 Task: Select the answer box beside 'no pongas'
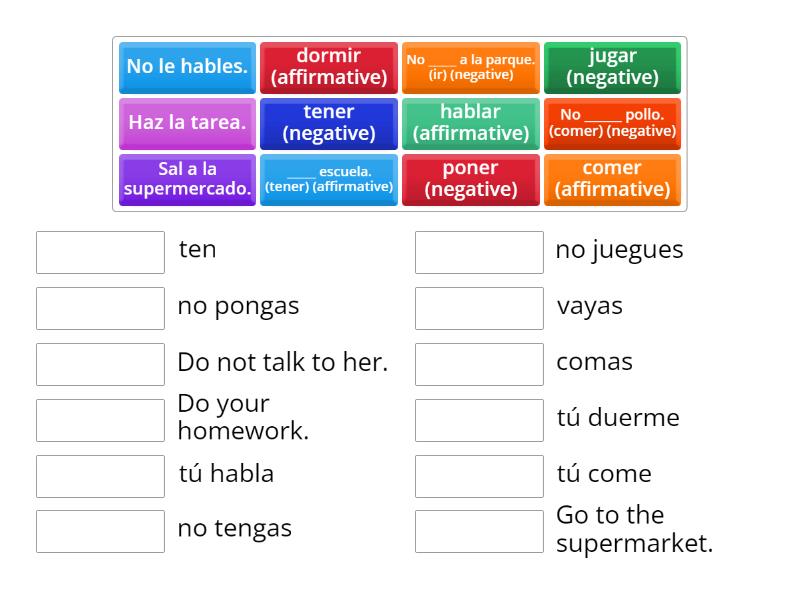pos(99,308)
